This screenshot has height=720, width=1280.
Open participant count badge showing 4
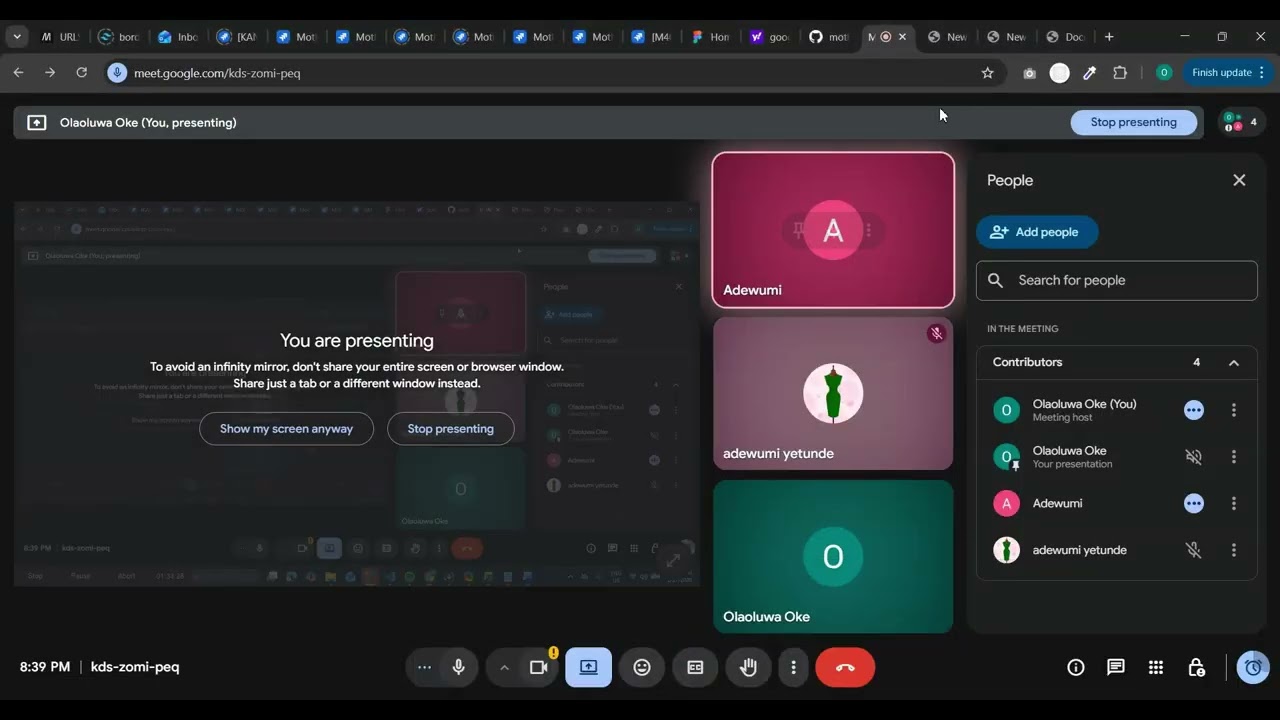tap(1241, 122)
